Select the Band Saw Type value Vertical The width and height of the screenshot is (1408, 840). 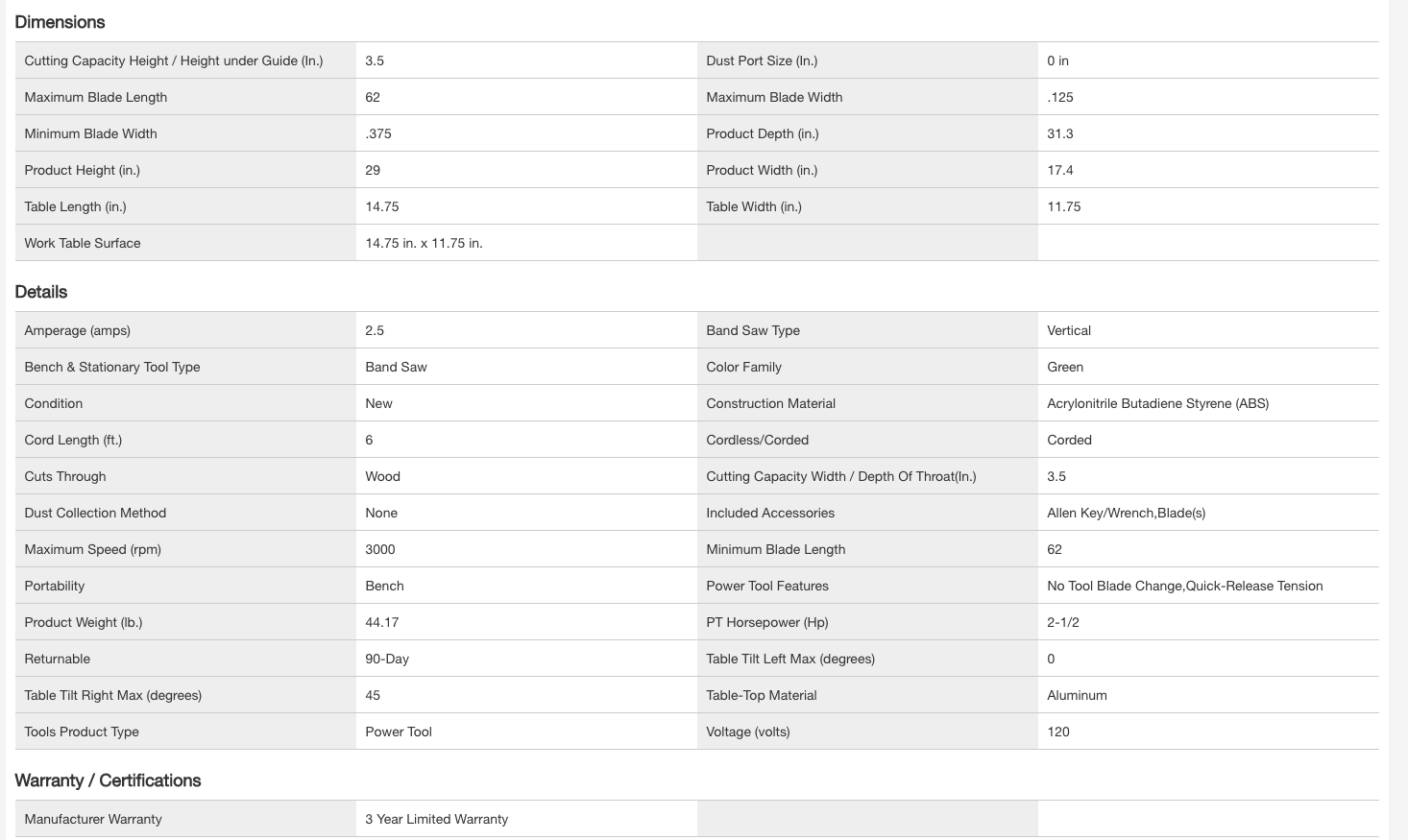tap(1069, 330)
